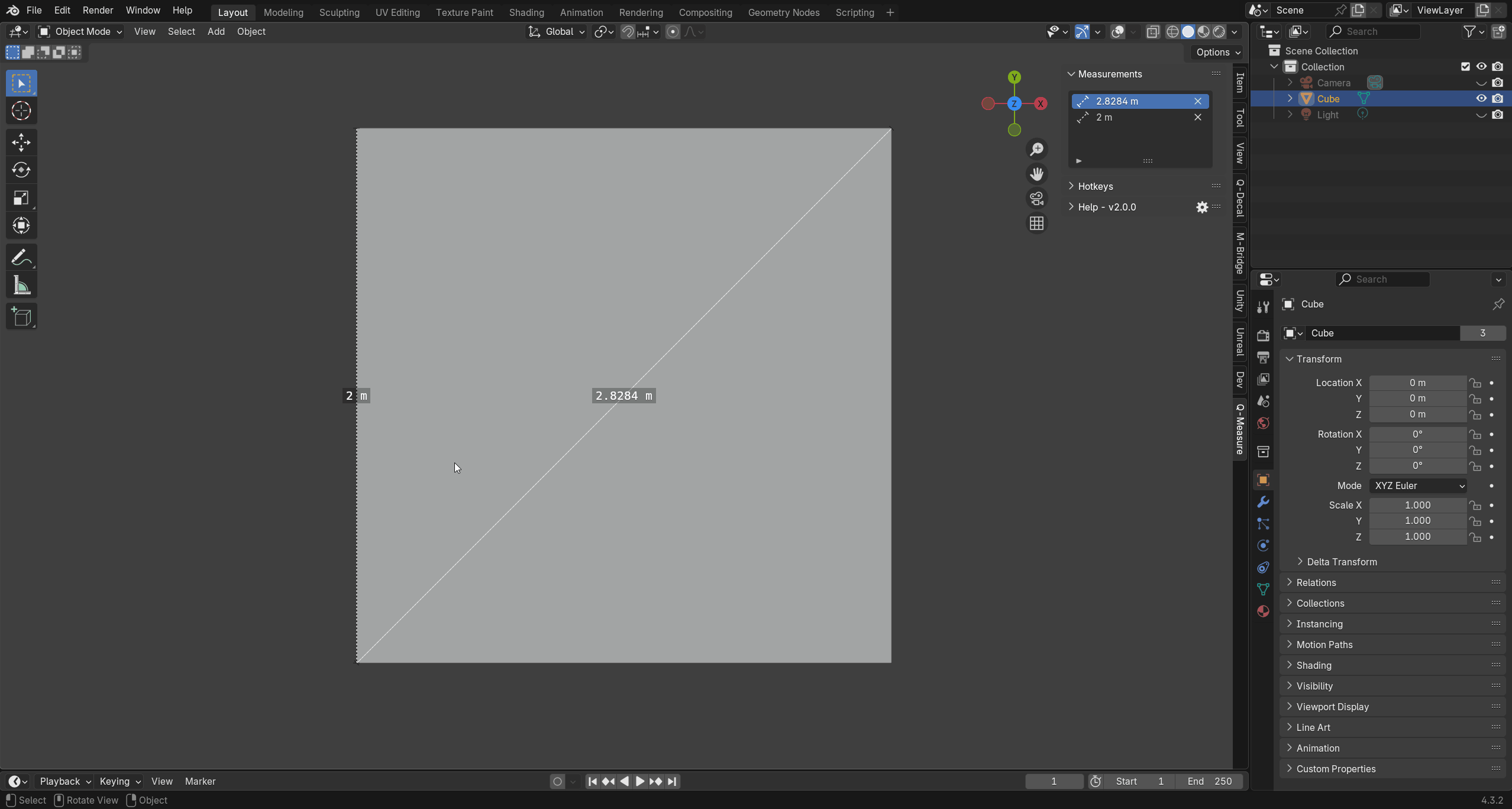Click the timeline play button
This screenshot has width=1512, height=809.
coord(639,781)
